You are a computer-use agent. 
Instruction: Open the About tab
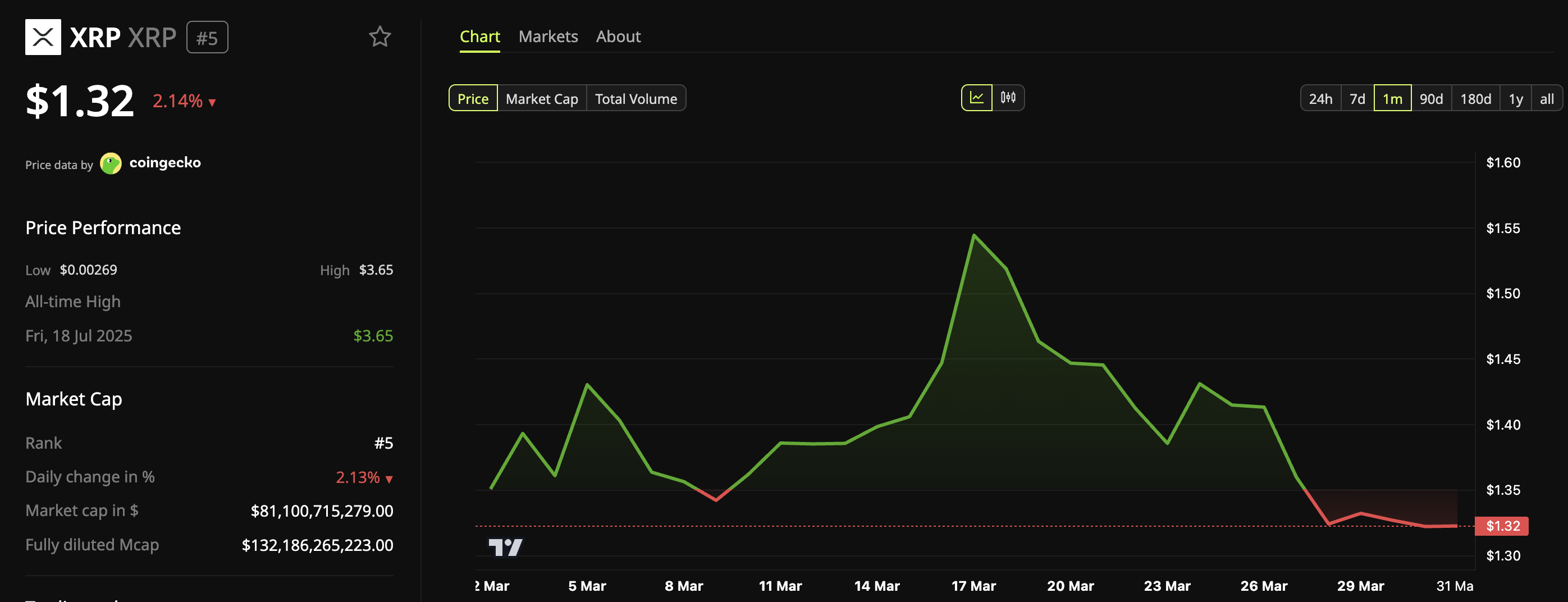point(619,37)
